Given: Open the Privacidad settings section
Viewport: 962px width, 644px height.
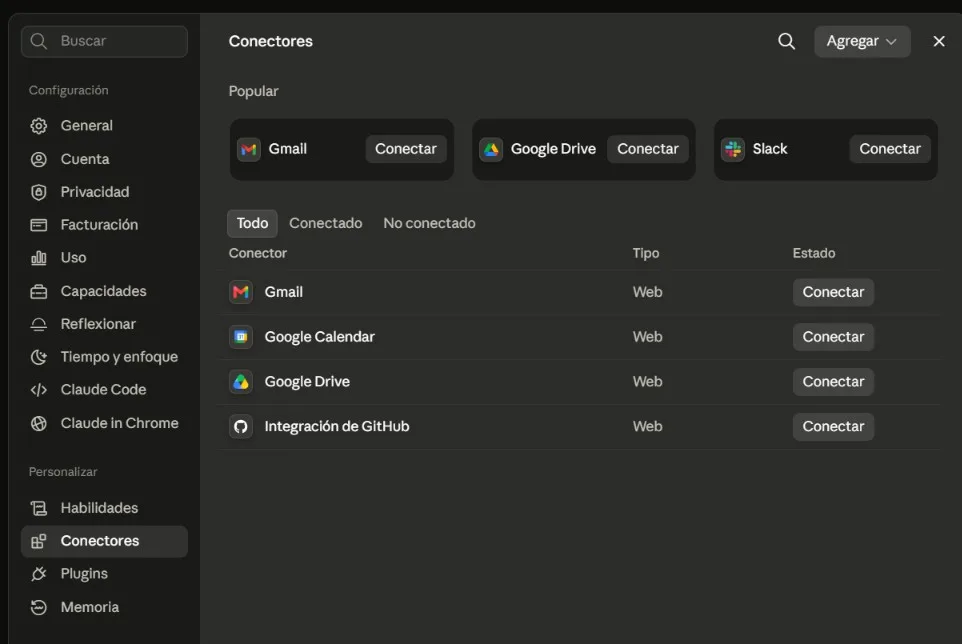Looking at the screenshot, I should (x=104, y=192).
